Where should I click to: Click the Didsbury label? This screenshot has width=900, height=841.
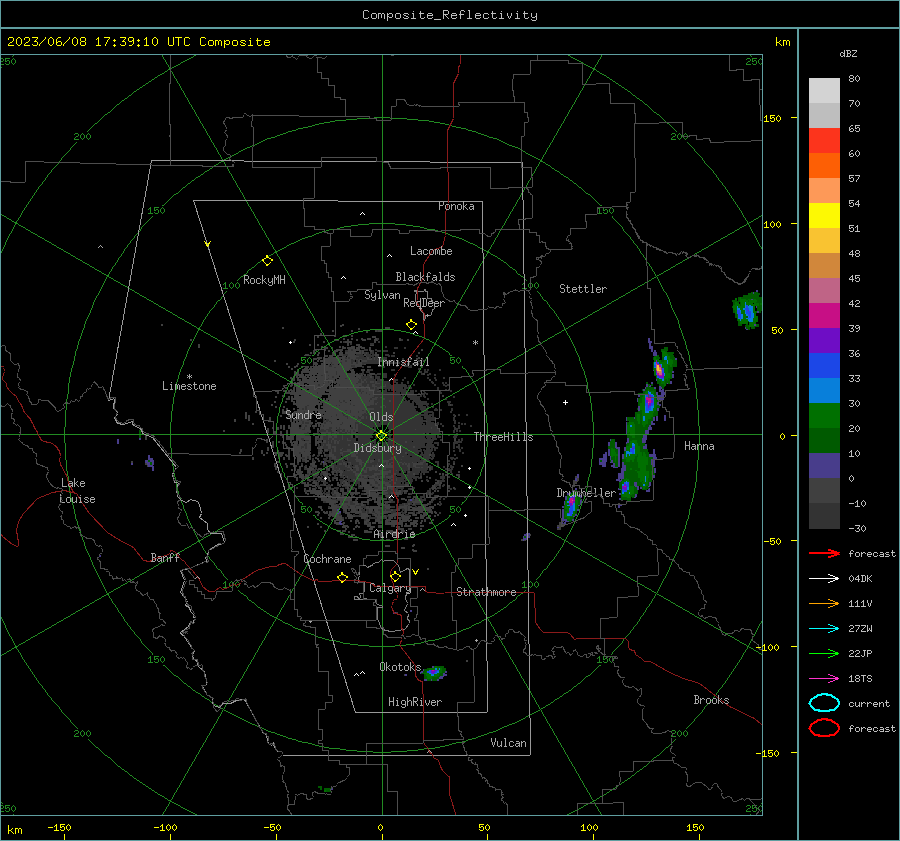(x=377, y=448)
